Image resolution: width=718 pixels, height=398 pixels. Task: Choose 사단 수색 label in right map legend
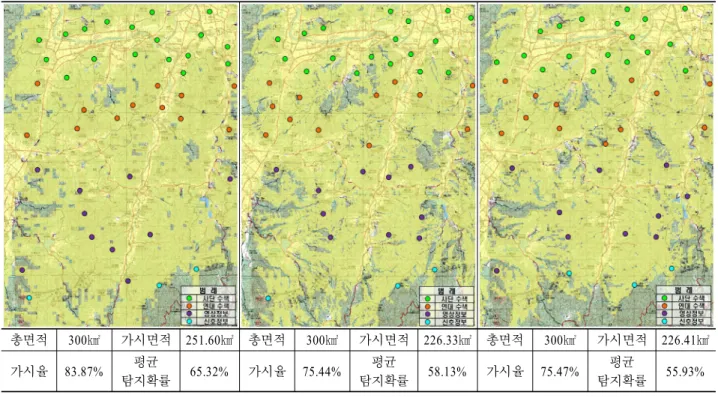point(691,298)
